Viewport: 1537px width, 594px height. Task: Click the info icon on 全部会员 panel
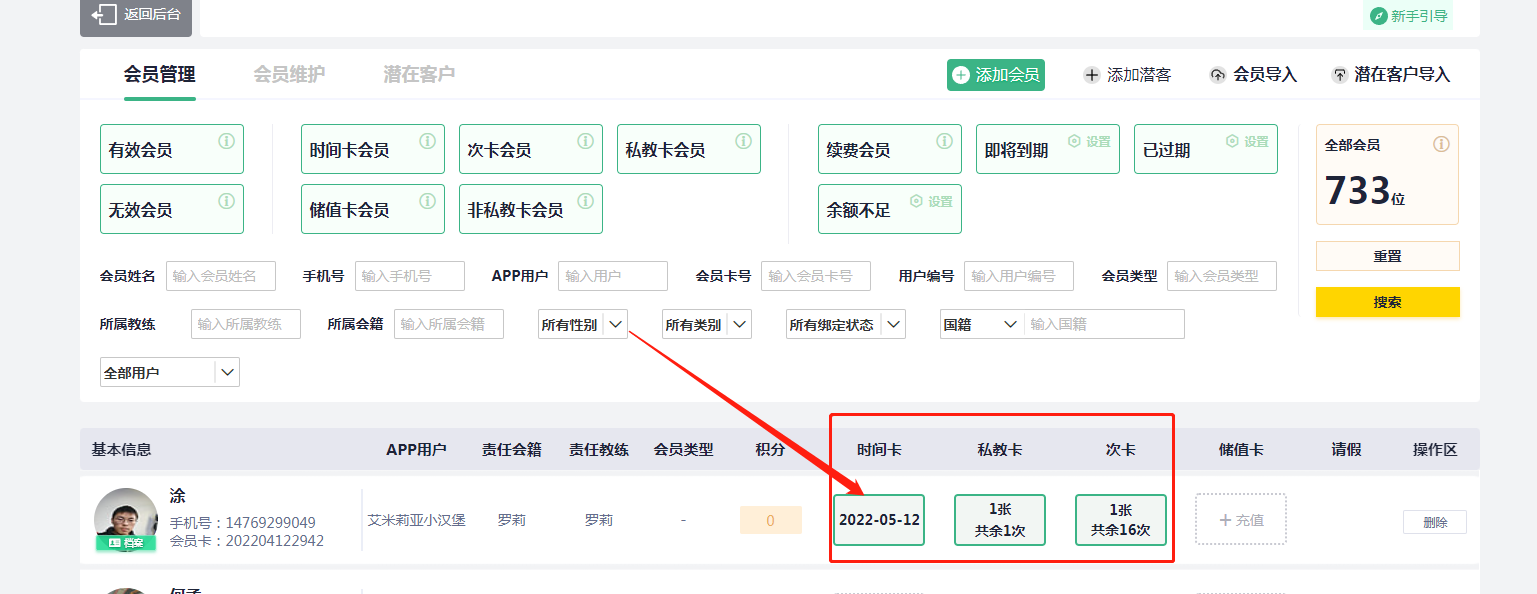(x=1441, y=144)
